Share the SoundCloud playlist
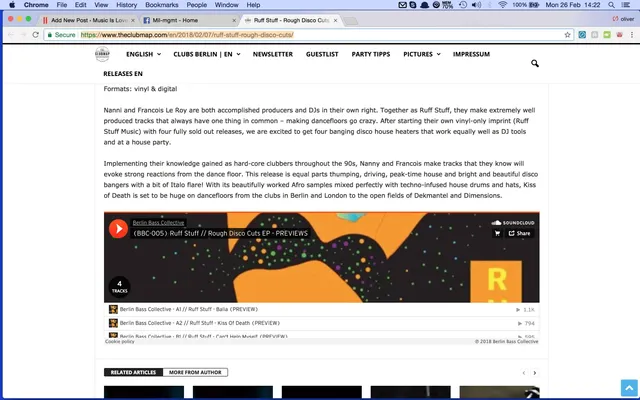 click(519, 233)
